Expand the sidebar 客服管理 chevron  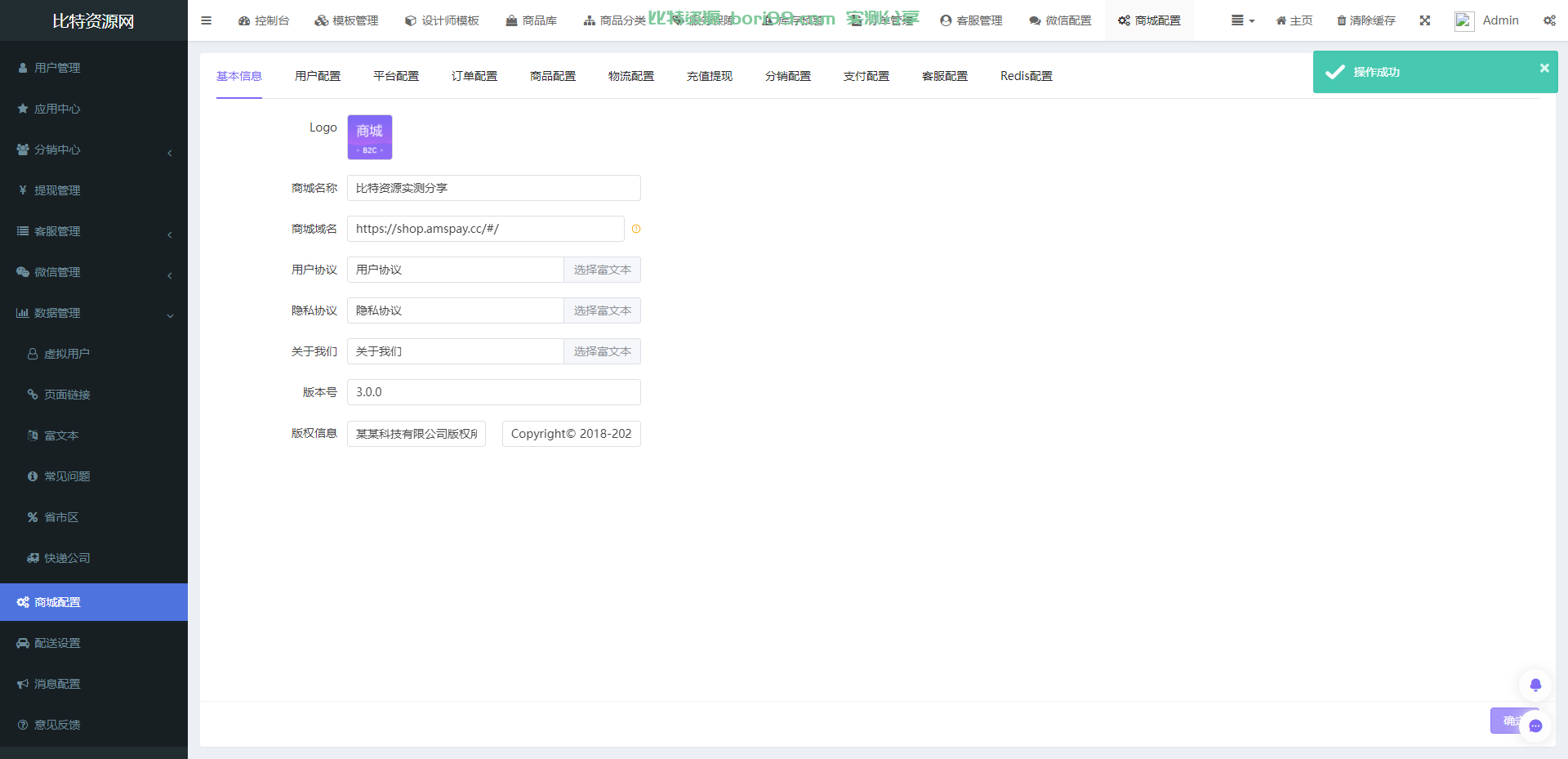click(170, 234)
